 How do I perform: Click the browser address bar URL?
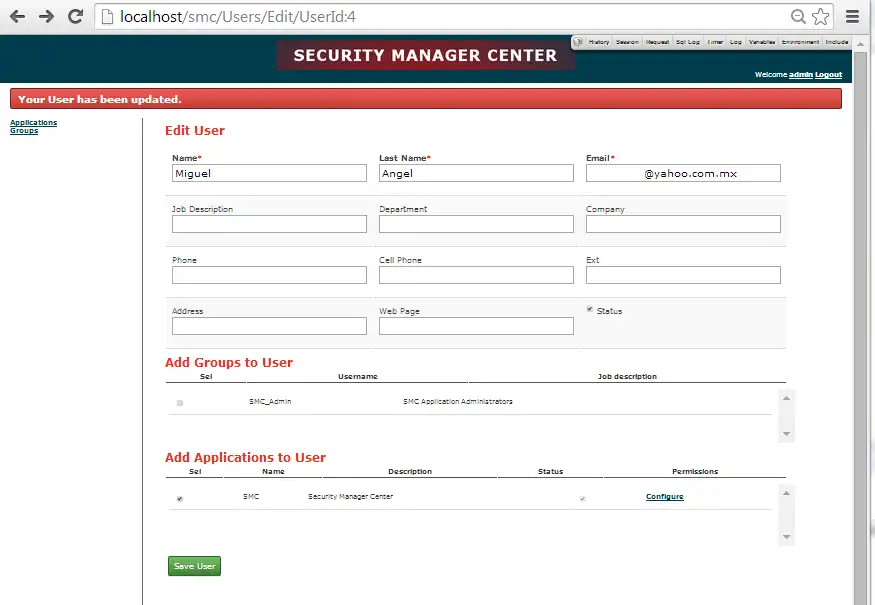pos(238,17)
